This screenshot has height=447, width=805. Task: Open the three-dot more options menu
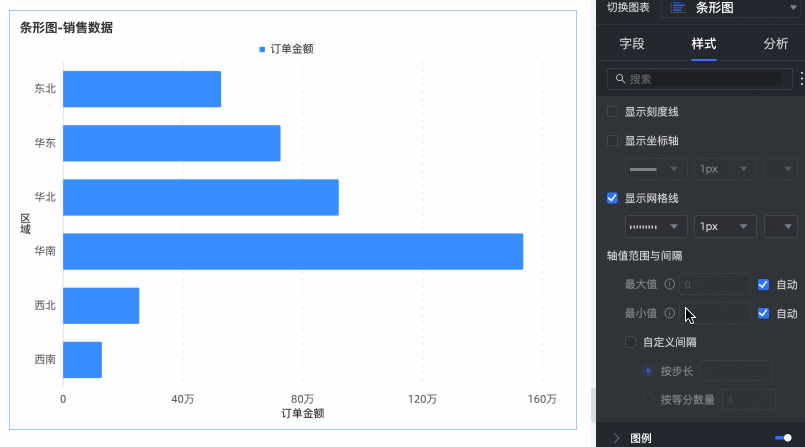(801, 78)
